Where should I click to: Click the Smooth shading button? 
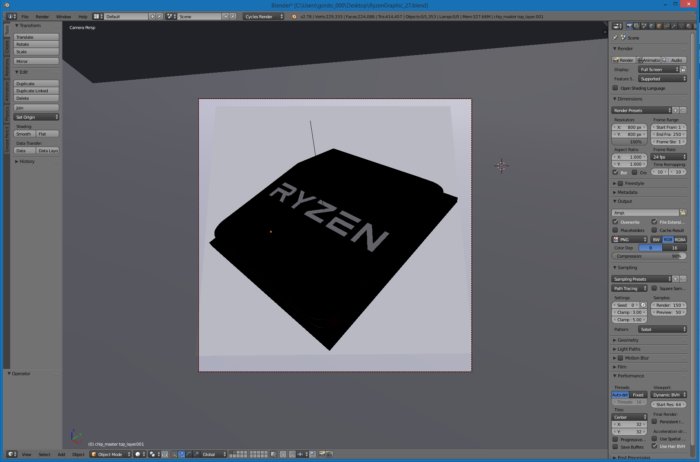tap(23, 133)
